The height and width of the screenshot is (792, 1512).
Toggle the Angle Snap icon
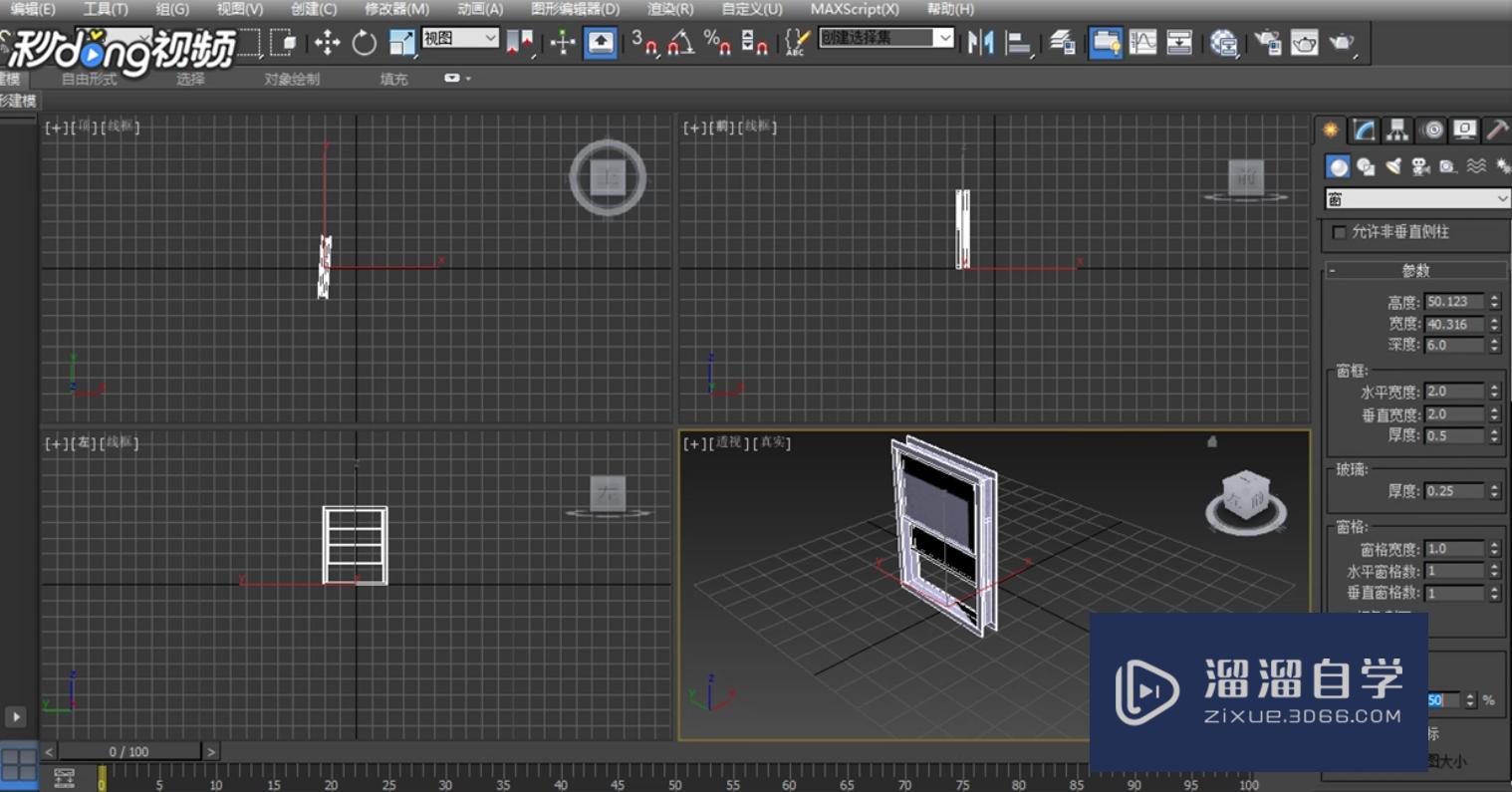[681, 42]
